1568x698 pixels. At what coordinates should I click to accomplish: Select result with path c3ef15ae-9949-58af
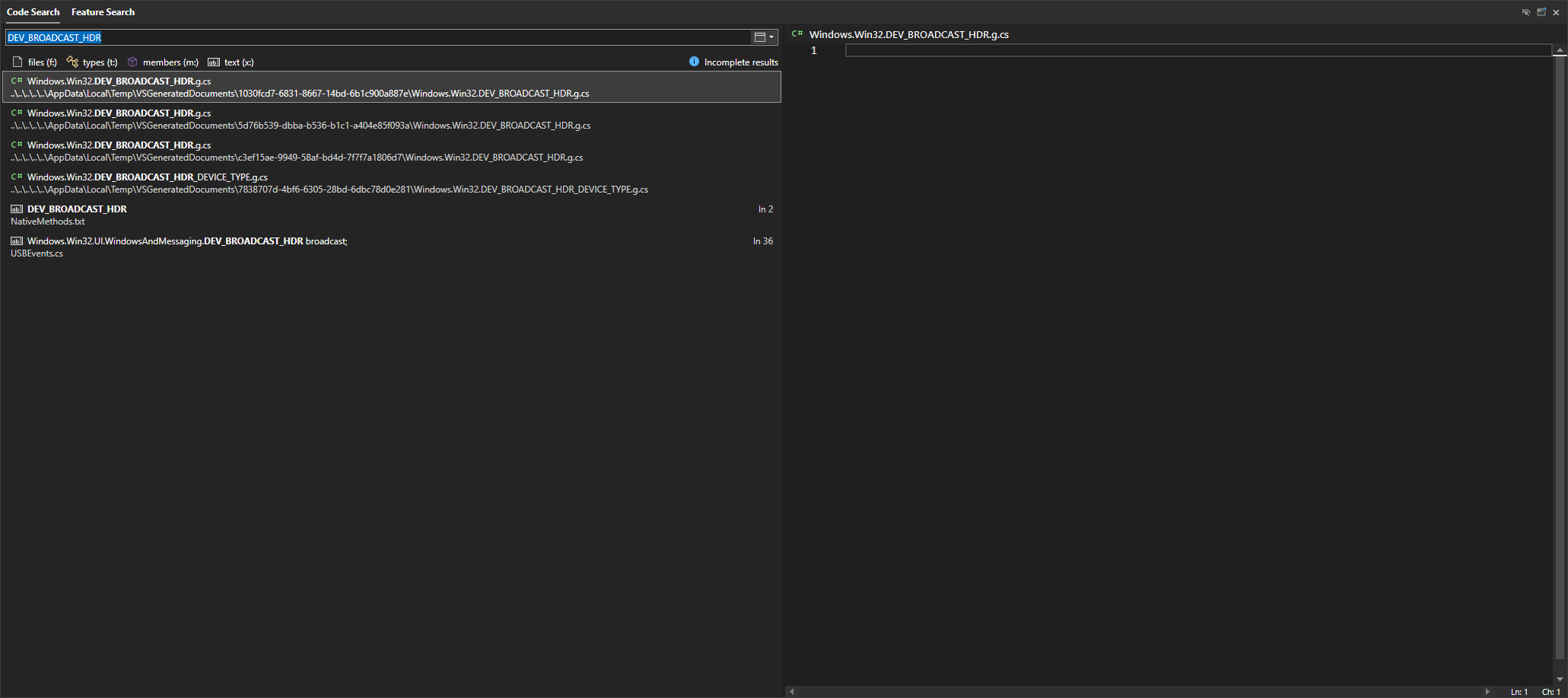[392, 151]
